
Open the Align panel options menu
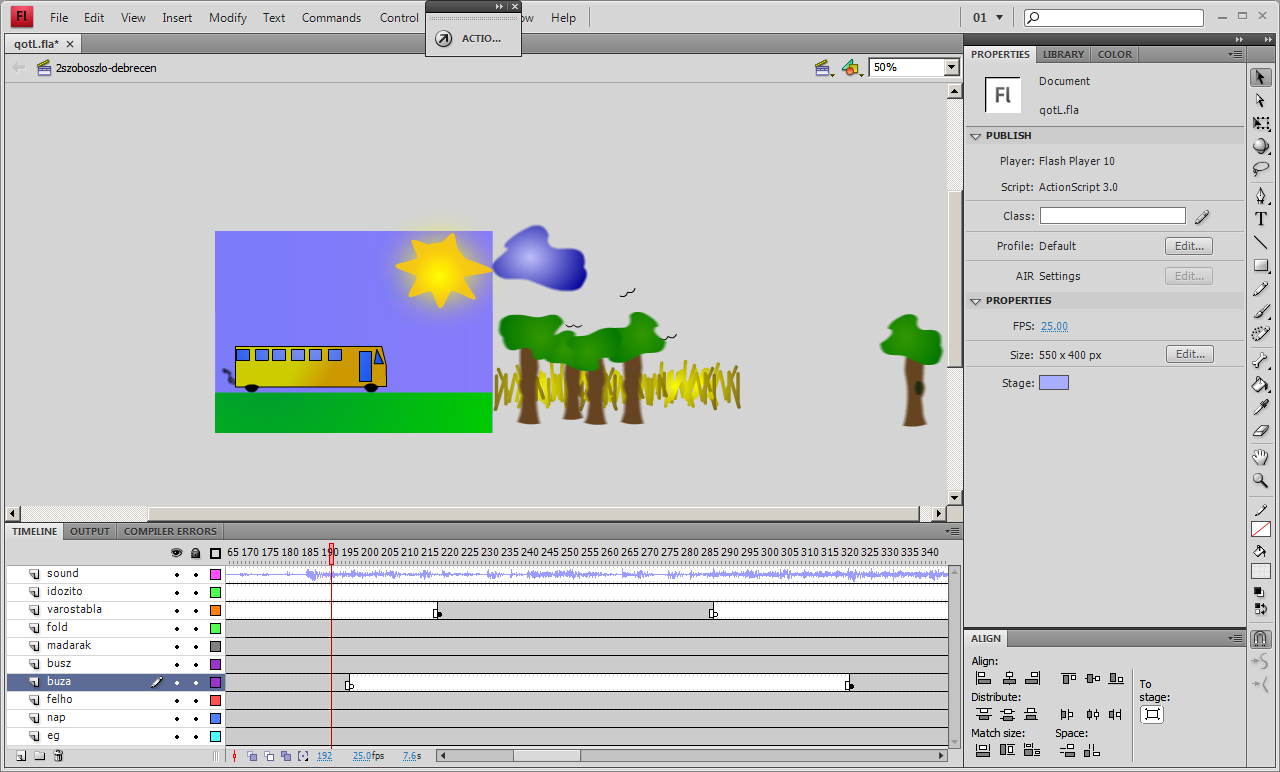click(1237, 638)
